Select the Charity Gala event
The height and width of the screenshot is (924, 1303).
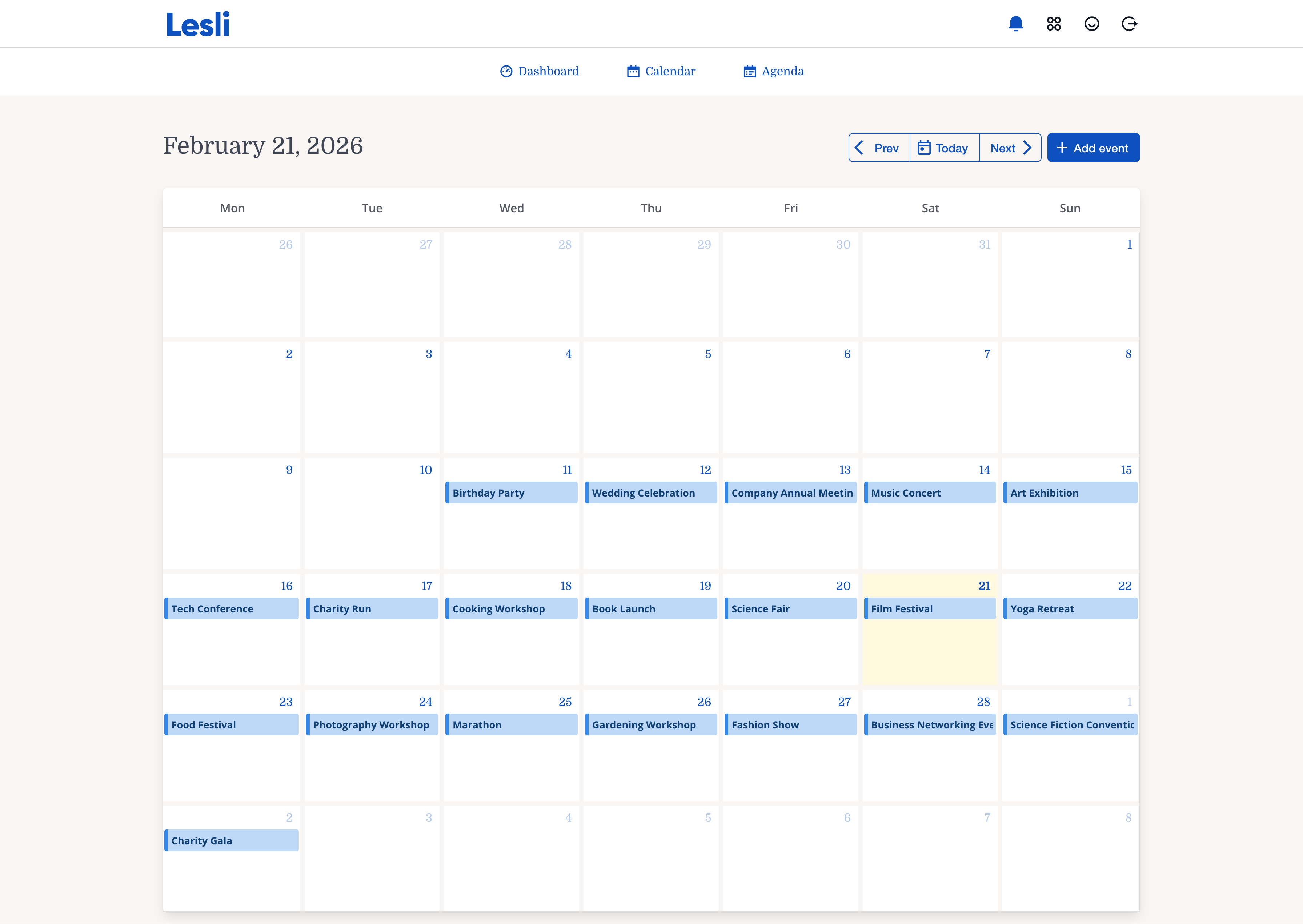(232, 840)
